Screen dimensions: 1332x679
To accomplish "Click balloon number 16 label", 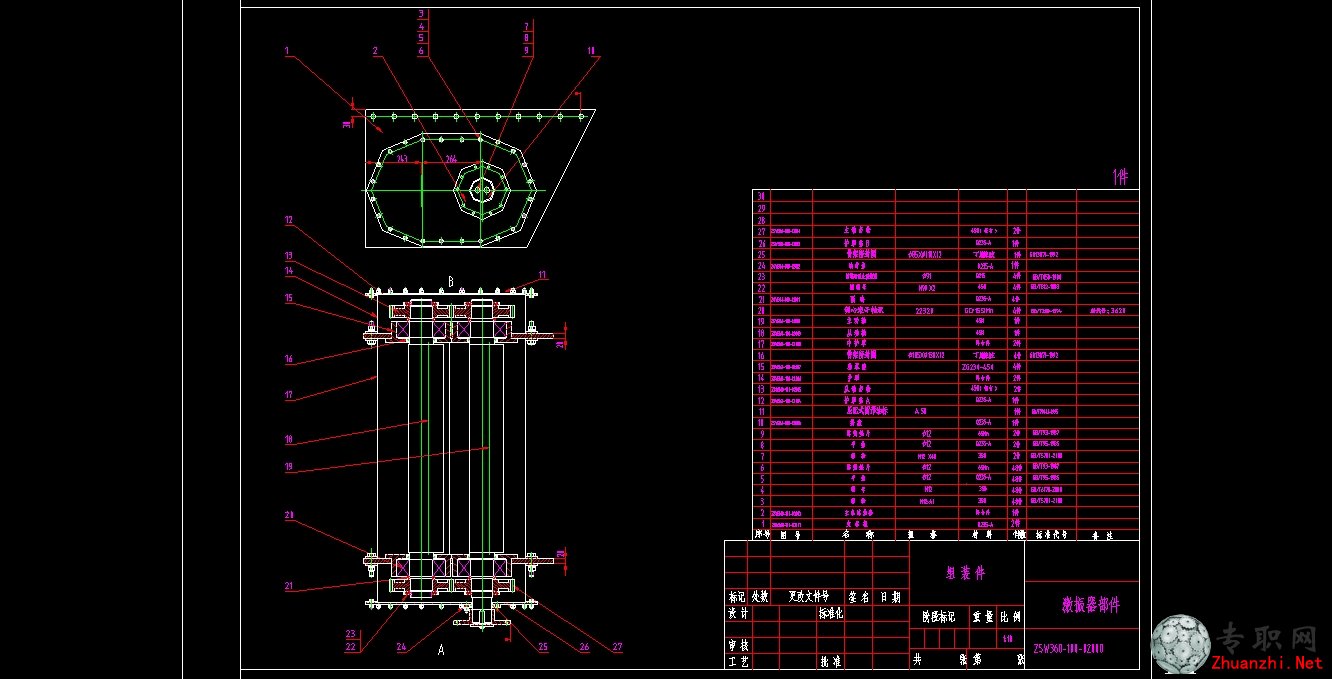I will coord(288,359).
